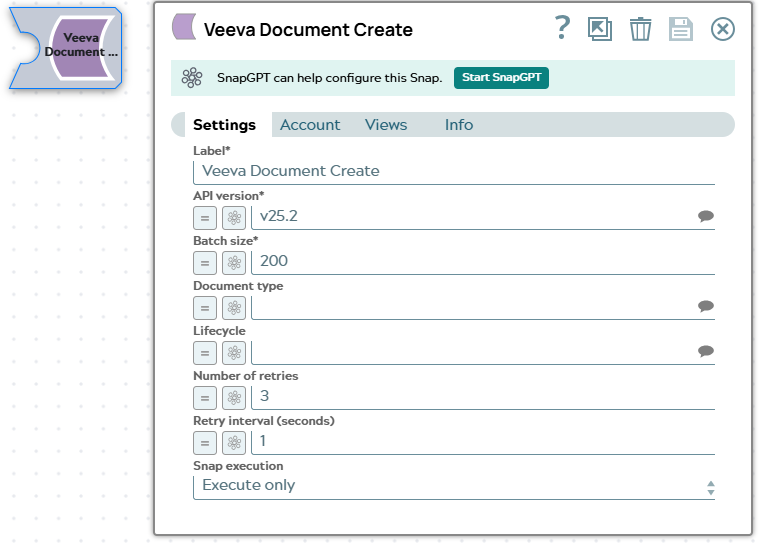Delete the snap with the trash icon
Screen dimensions: 771x543
(640, 29)
